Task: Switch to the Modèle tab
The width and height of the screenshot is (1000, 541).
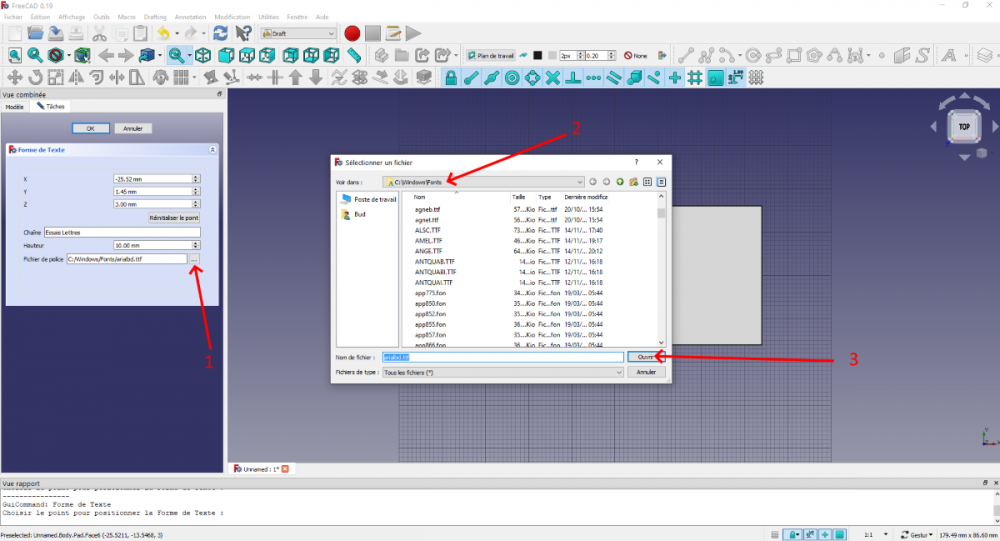Action: 15,107
